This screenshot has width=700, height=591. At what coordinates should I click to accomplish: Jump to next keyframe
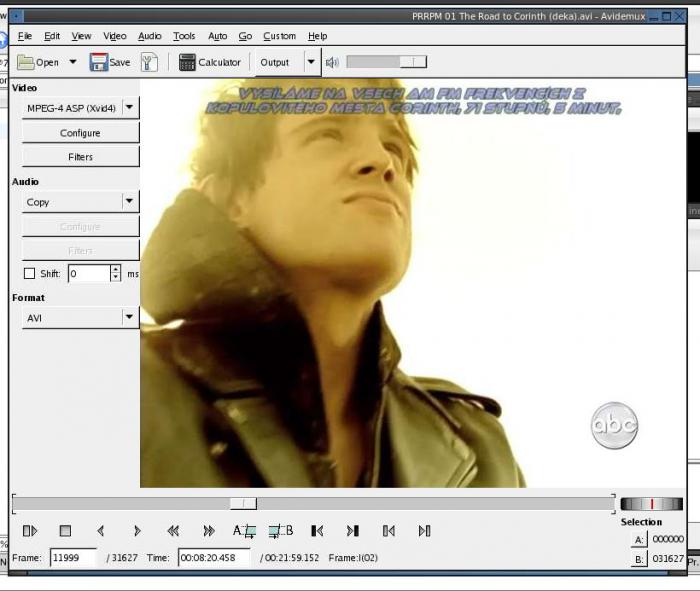click(208, 531)
